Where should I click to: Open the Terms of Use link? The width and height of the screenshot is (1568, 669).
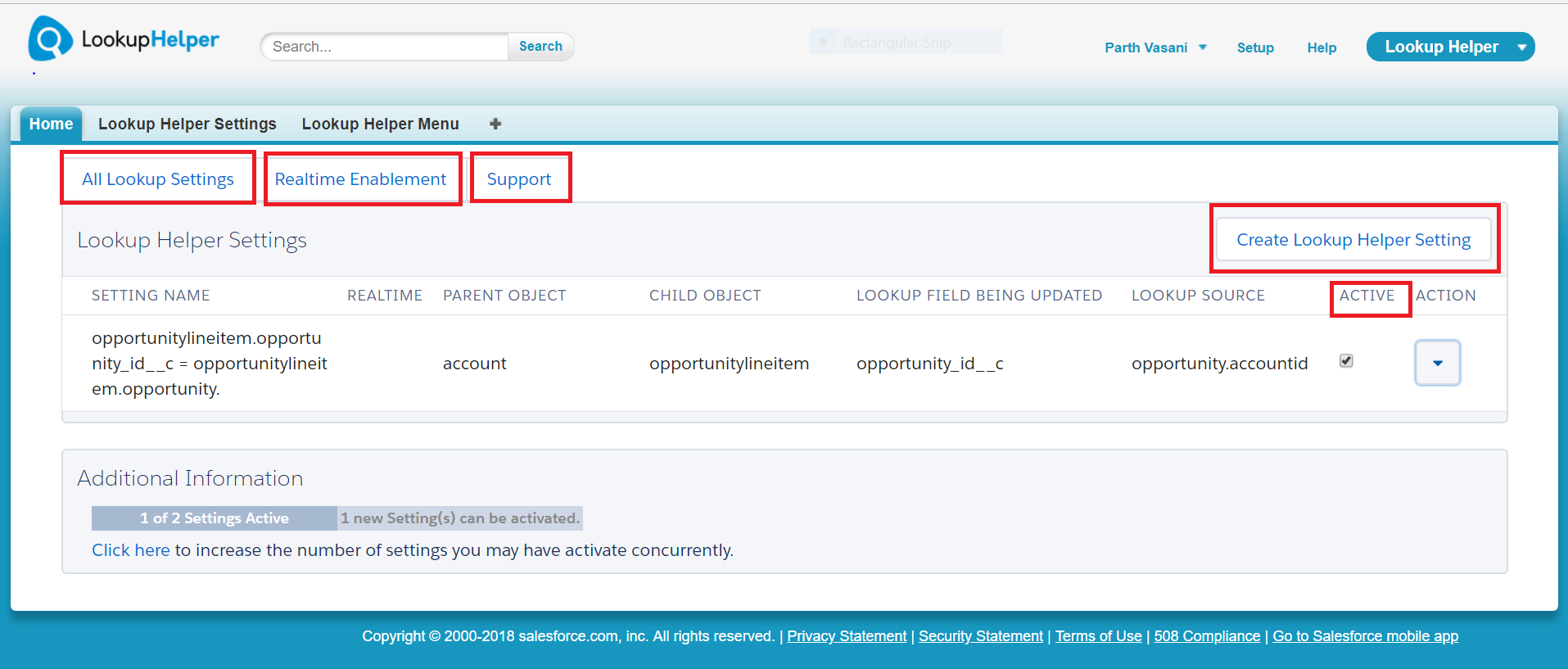(1098, 636)
